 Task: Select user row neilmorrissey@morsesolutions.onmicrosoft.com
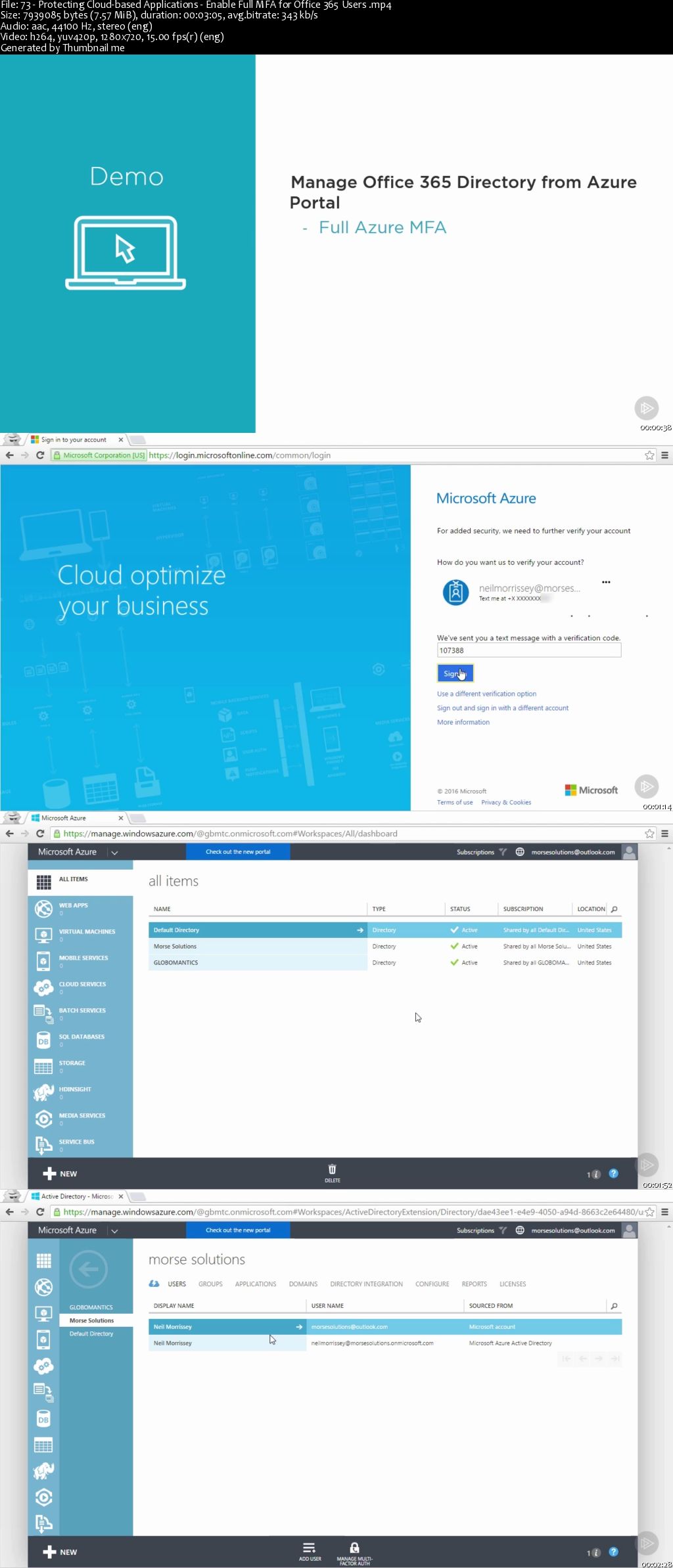[385, 1343]
